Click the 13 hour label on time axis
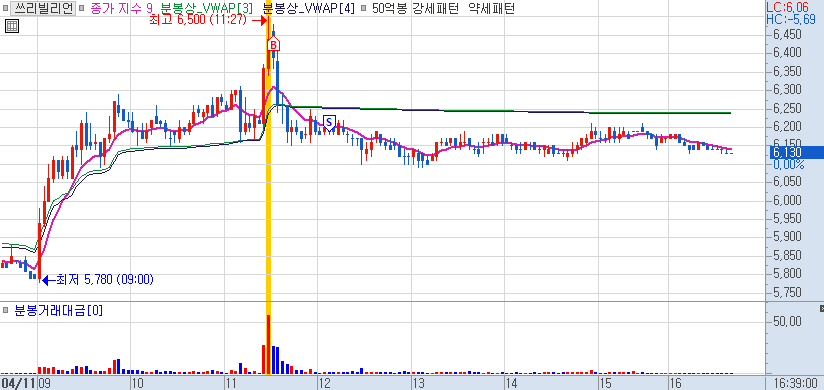The image size is (824, 390). coord(418,383)
